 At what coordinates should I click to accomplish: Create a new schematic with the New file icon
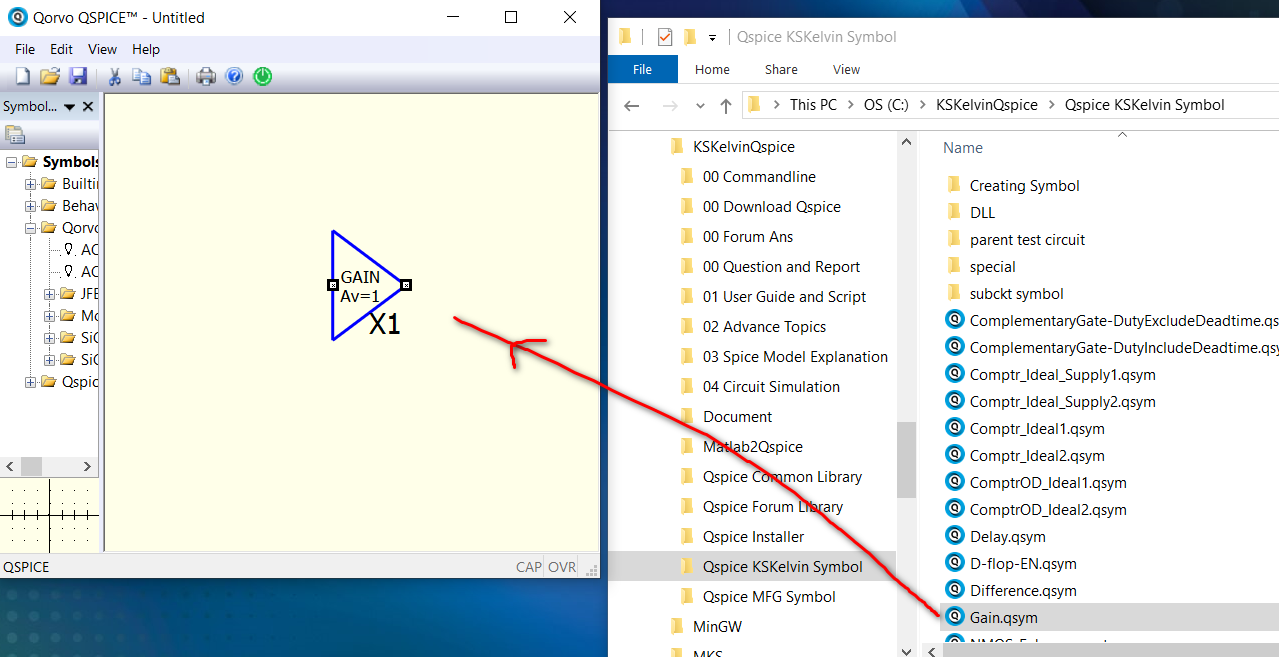tap(21, 76)
